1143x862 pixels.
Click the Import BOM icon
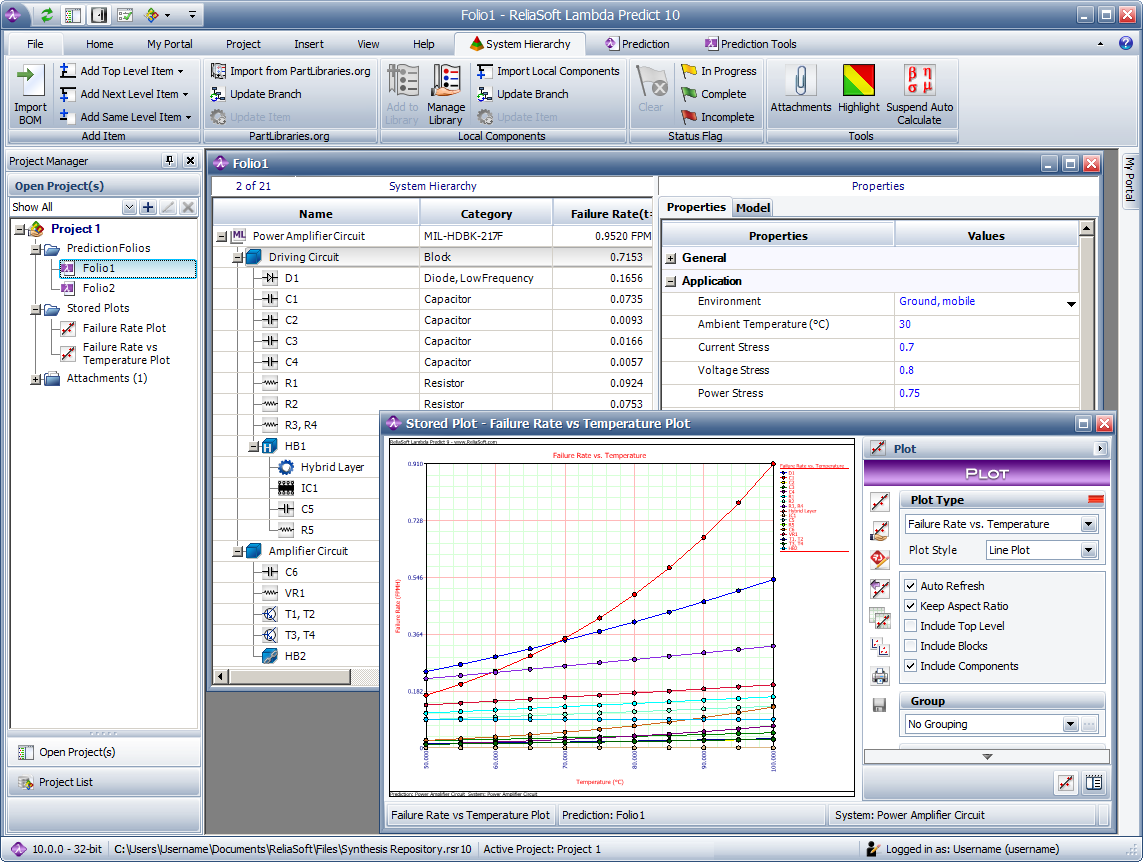(x=30, y=84)
